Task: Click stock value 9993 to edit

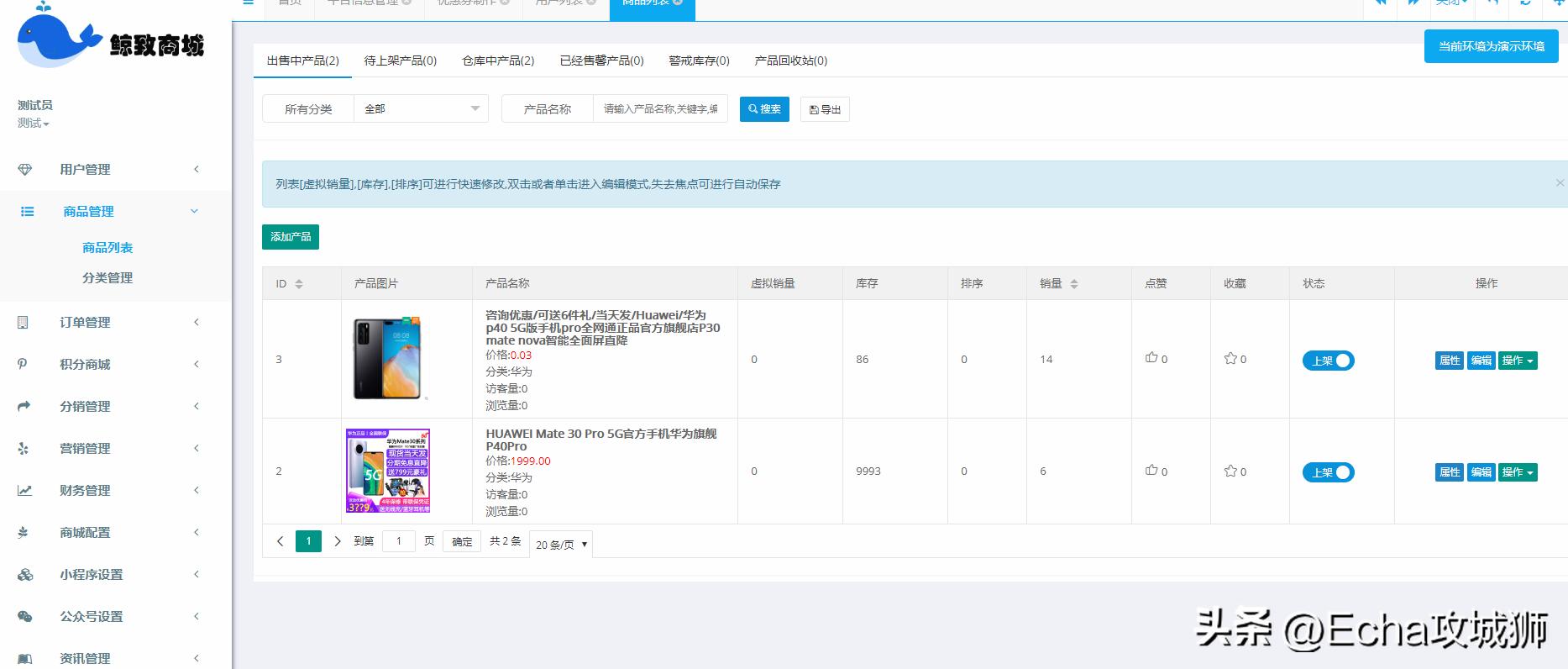Action: pos(868,471)
